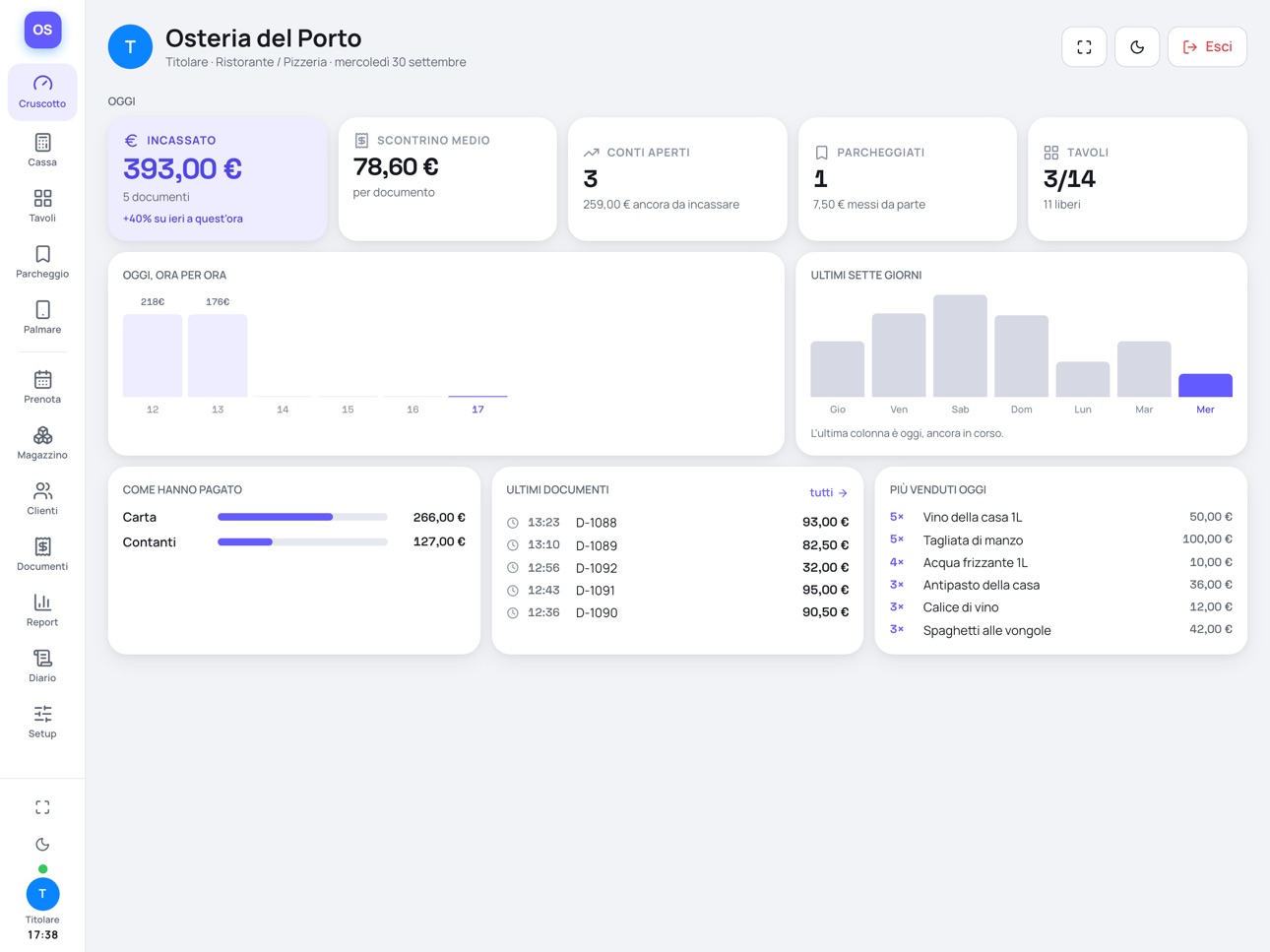Click grid icon beside Tavoli card title
Screen dimensions: 1270x952
[x=1051, y=153]
